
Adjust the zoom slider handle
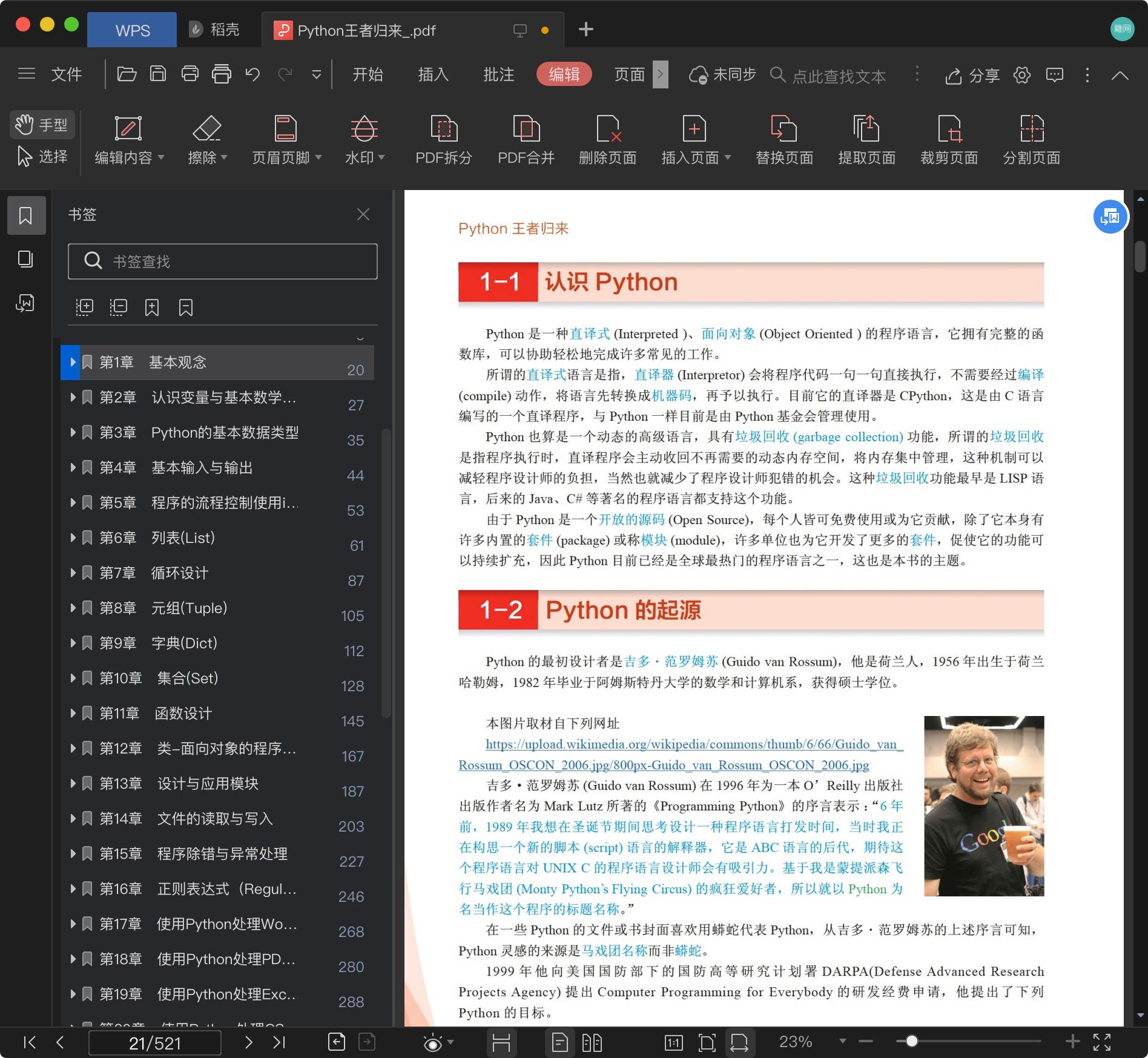(911, 1041)
